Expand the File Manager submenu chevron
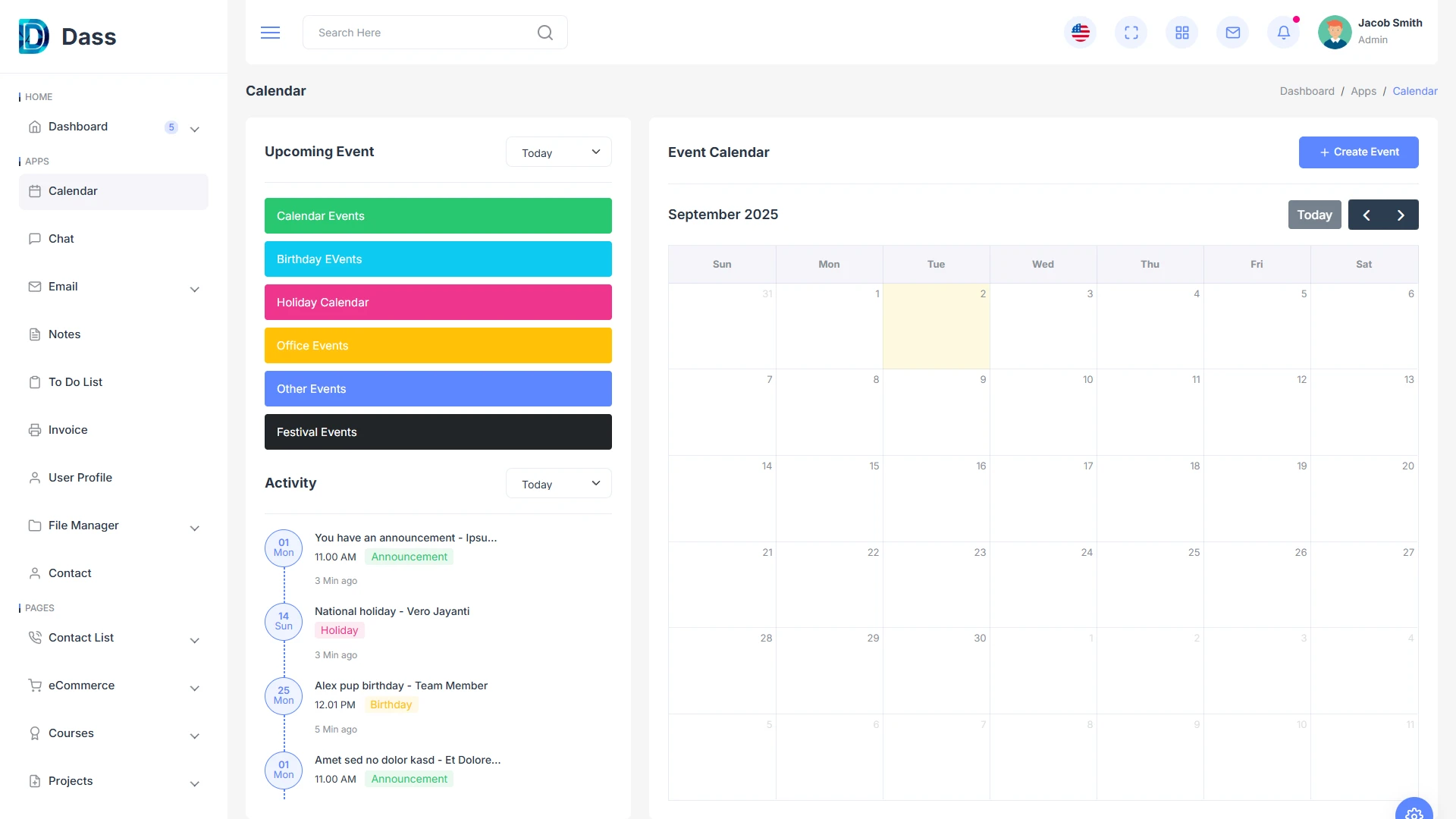 coord(195,528)
